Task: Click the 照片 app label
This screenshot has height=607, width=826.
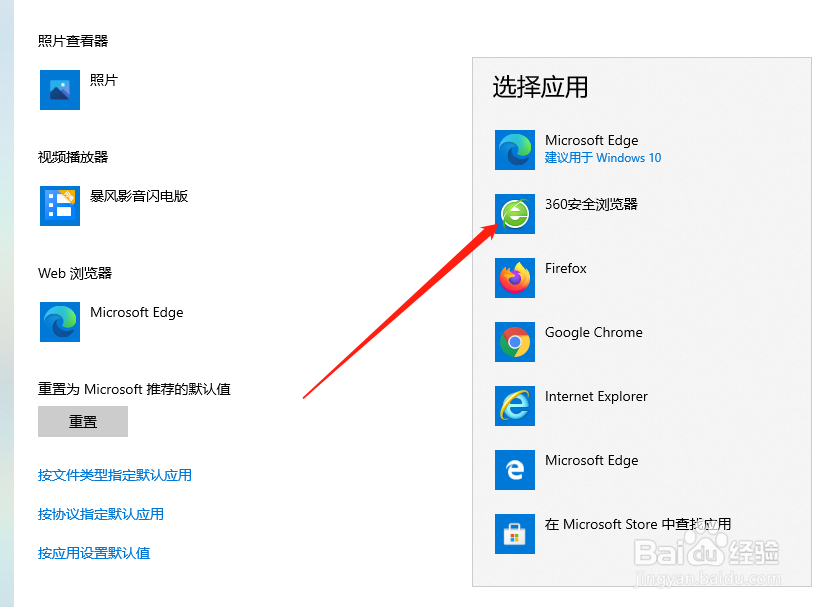Action: tap(104, 80)
